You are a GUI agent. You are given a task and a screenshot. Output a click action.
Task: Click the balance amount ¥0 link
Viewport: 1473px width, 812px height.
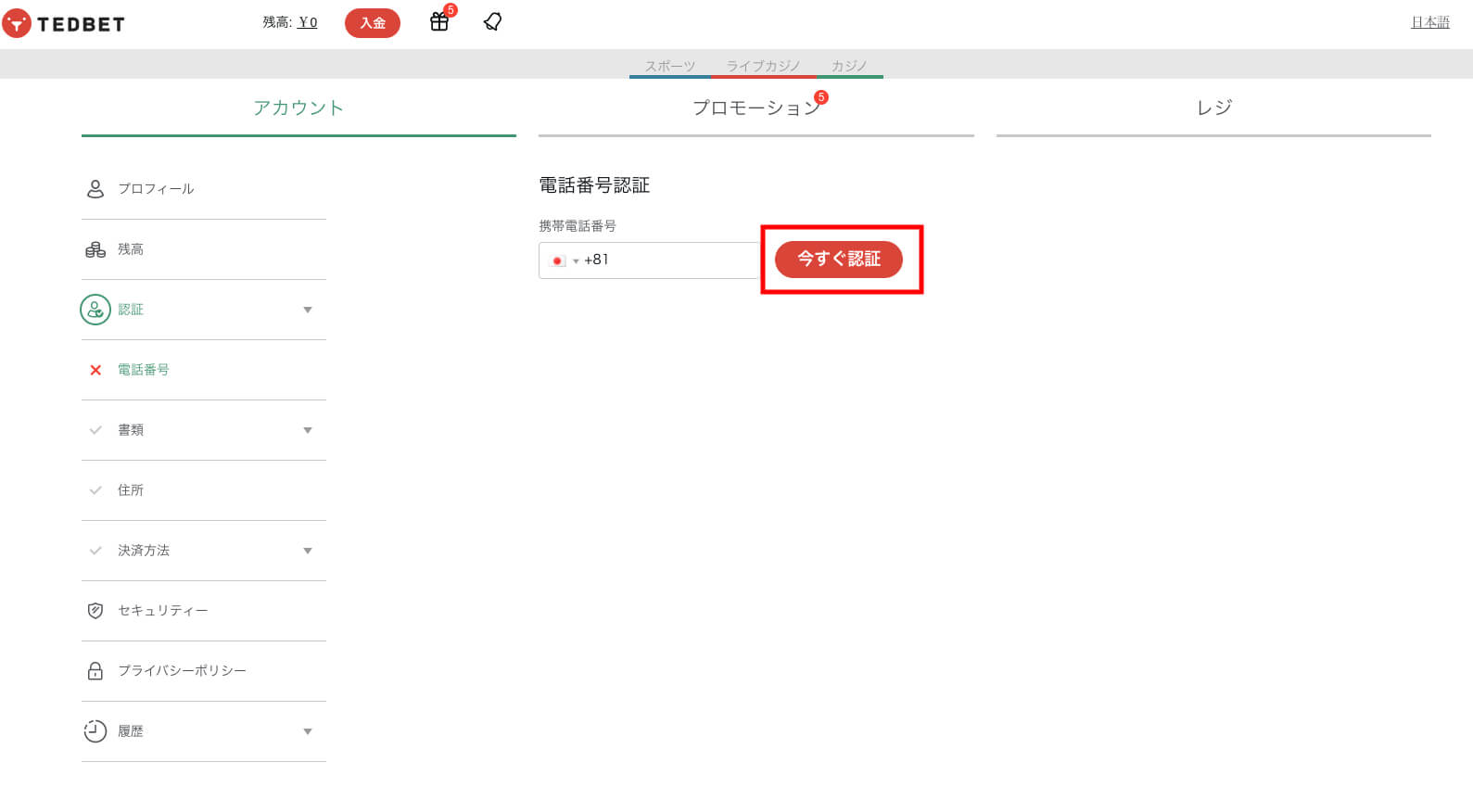point(308,22)
